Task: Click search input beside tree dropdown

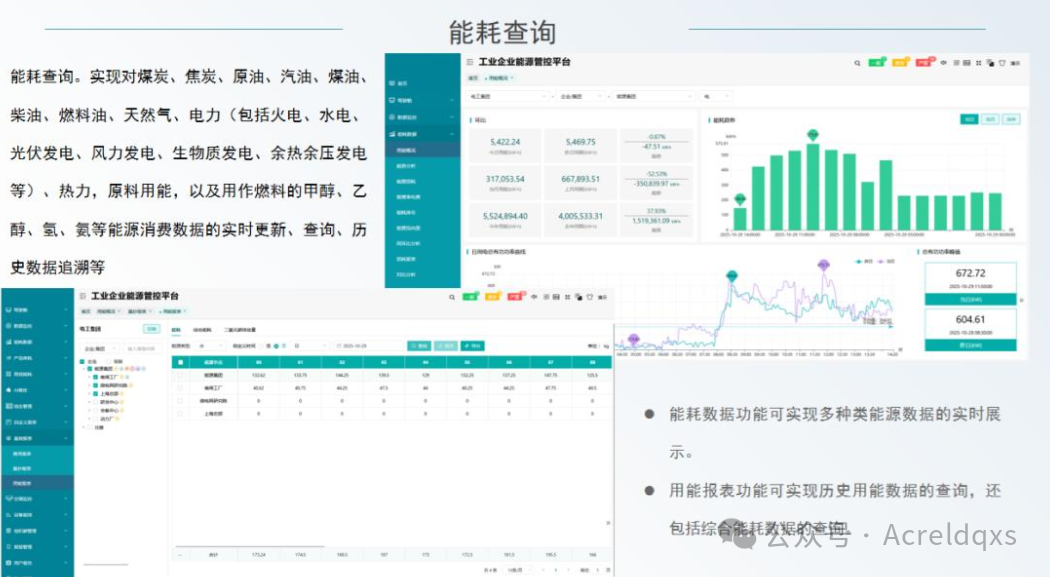Action: coord(141,349)
